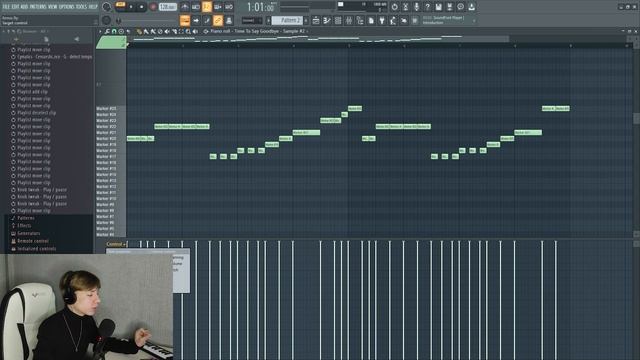The width and height of the screenshot is (640, 360).
Task: Toggle step editing mode
Action: click(207, 20)
